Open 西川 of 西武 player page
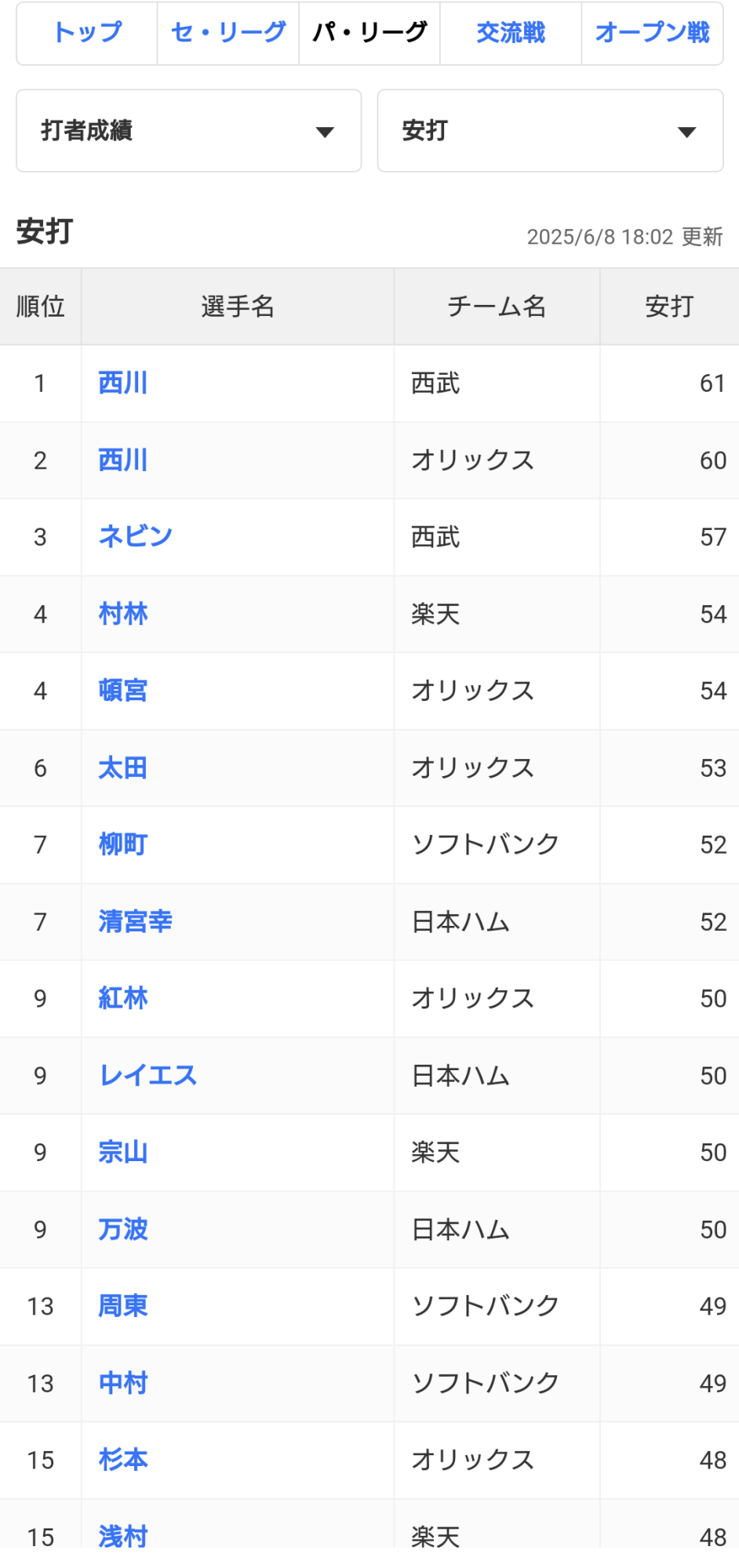The width and height of the screenshot is (739, 1568). (123, 383)
